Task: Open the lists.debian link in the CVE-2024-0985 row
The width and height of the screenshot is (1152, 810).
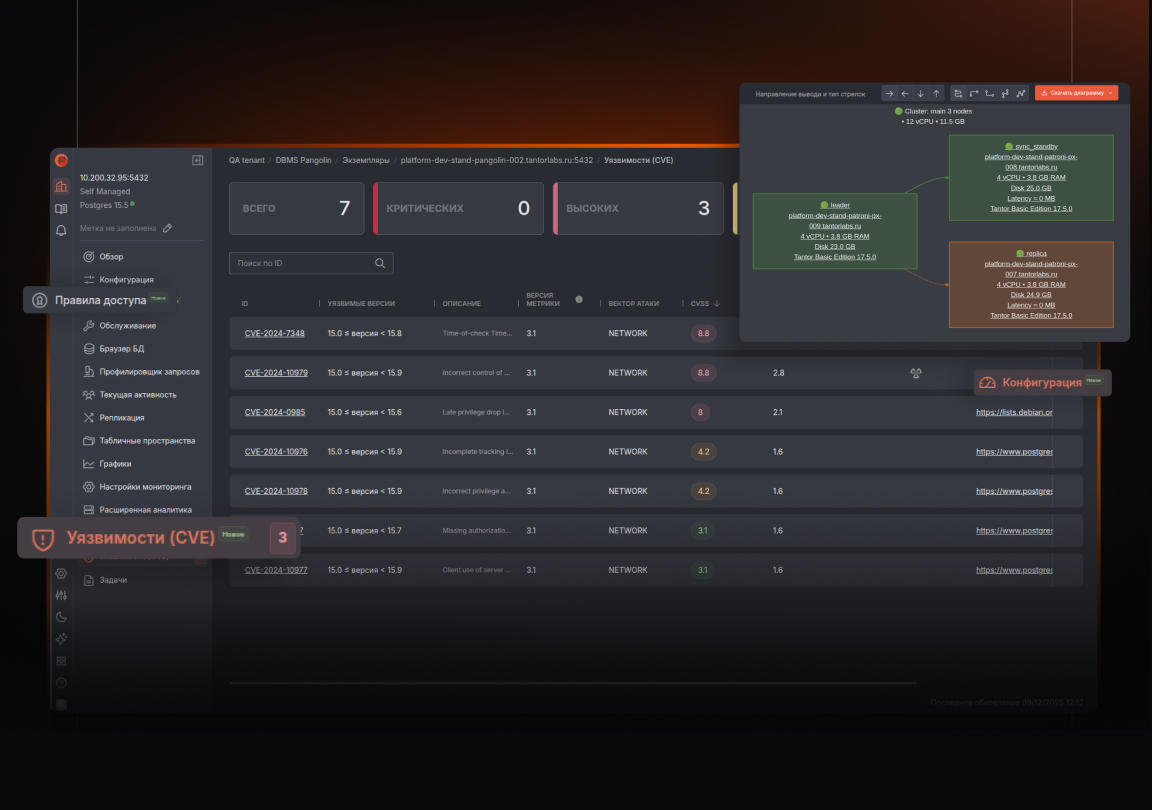Action: [1014, 412]
